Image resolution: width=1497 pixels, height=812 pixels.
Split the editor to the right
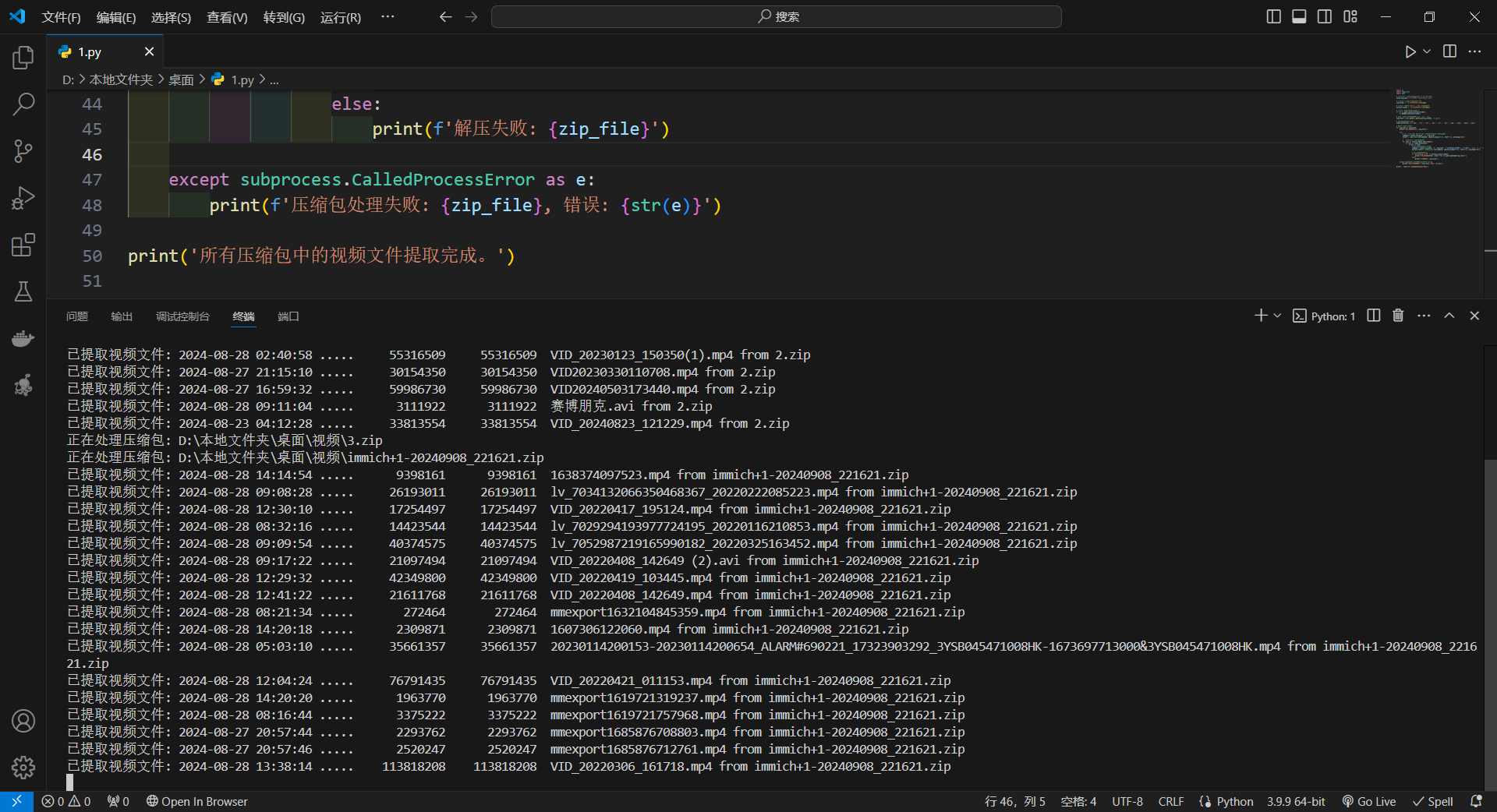[x=1449, y=51]
